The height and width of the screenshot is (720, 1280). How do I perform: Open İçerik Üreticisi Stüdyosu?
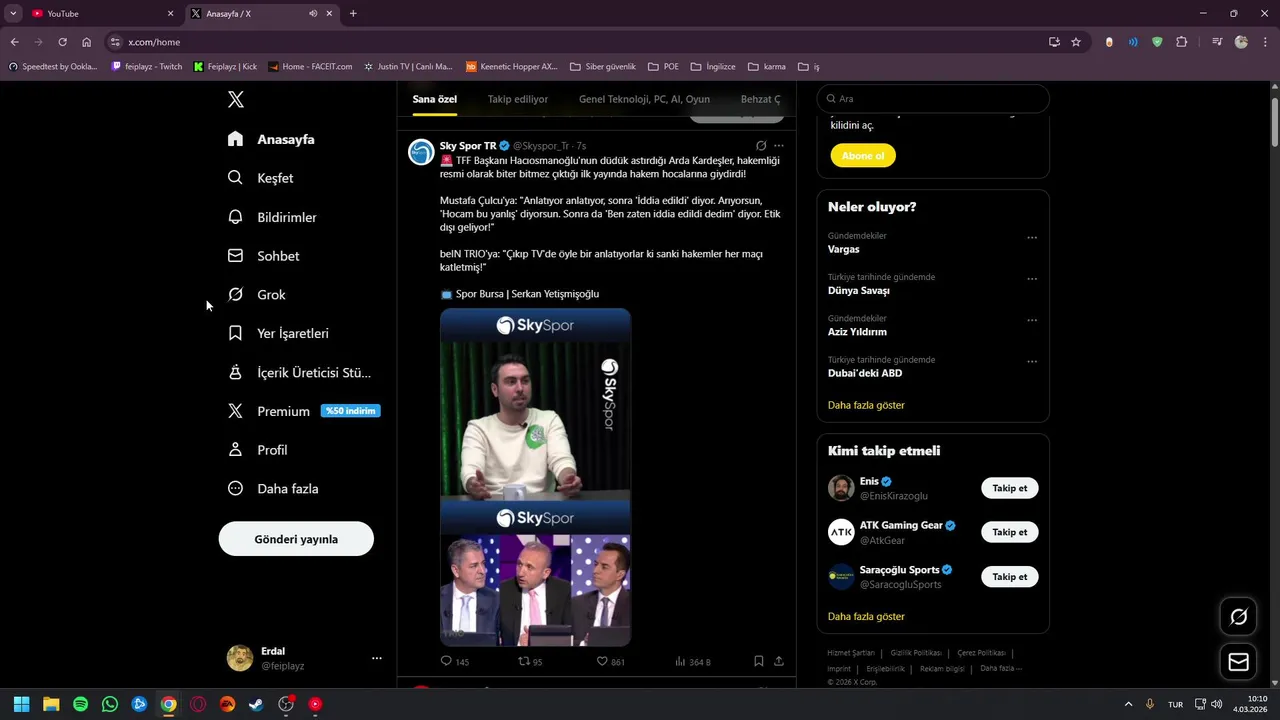(299, 372)
